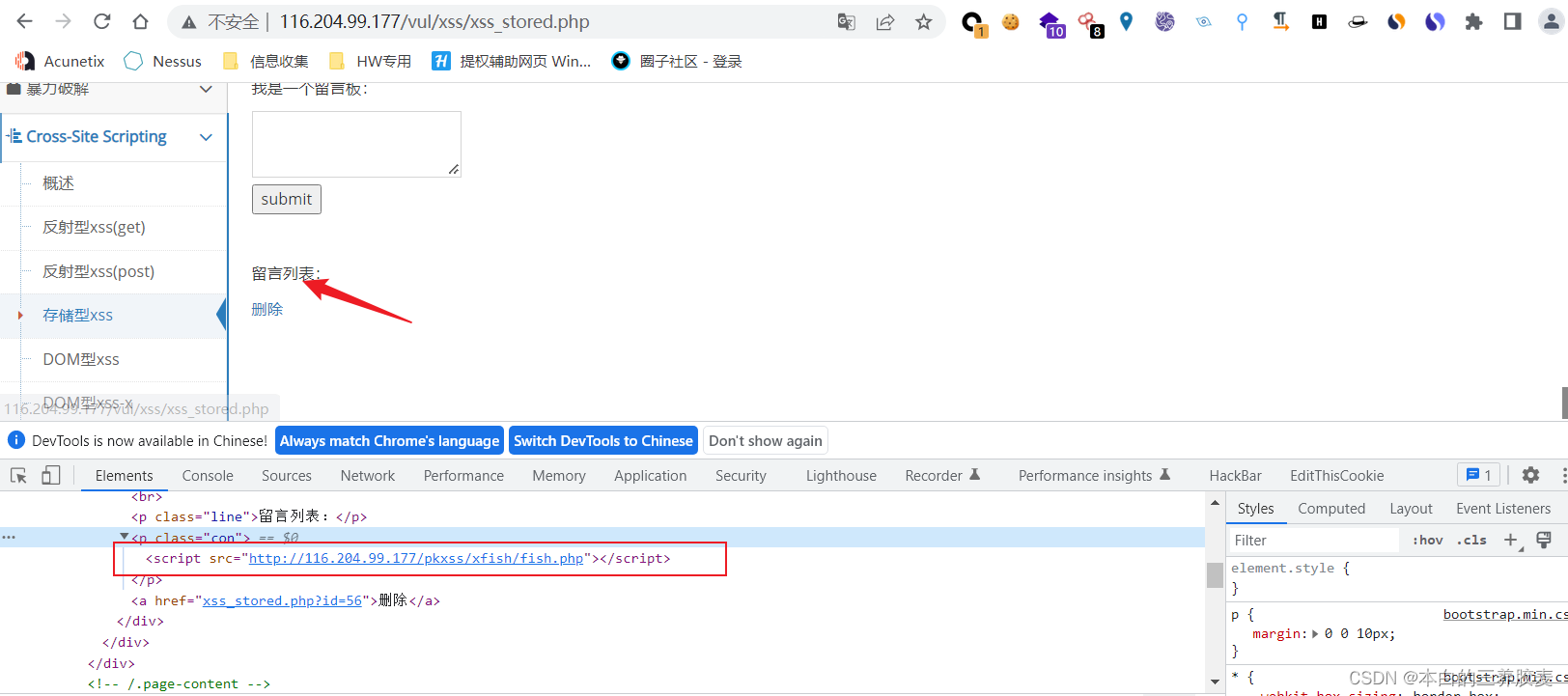The width and height of the screenshot is (1568, 696).
Task: Go back to the previous page
Action: (25, 21)
